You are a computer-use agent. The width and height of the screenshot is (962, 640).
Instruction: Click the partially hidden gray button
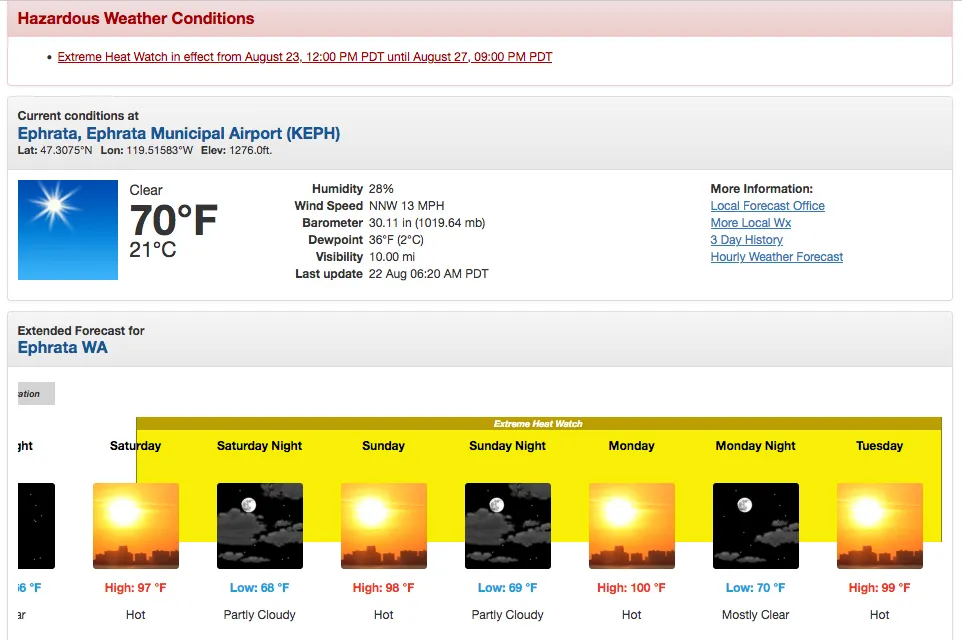(x=36, y=394)
